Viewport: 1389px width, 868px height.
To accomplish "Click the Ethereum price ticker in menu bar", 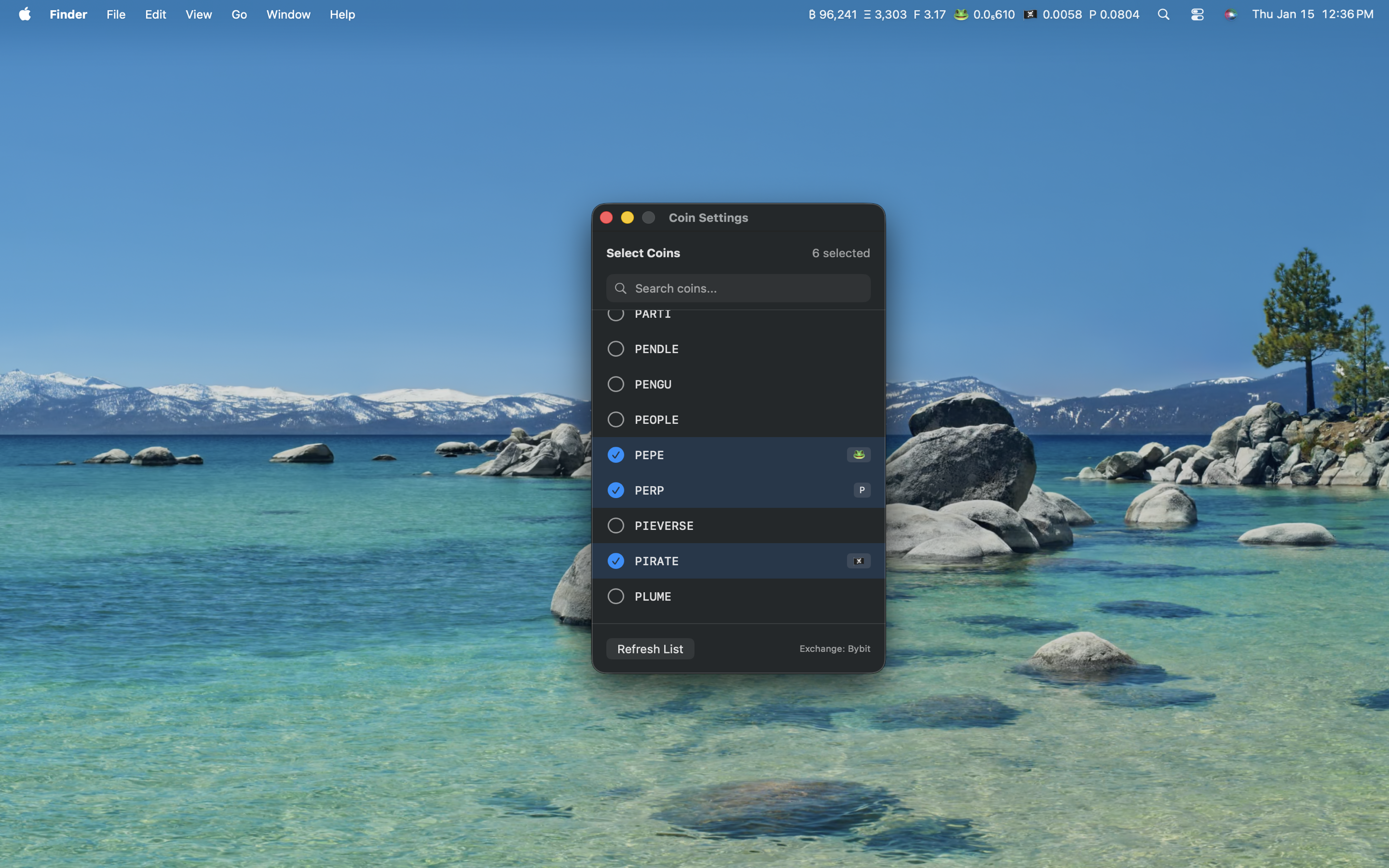I will click(885, 14).
